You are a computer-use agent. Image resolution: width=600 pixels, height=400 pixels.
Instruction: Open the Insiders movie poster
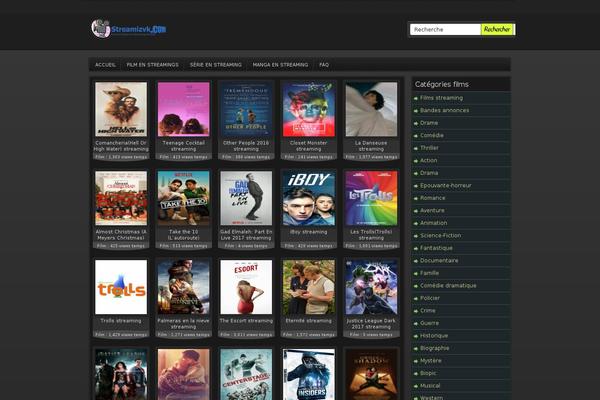tap(309, 374)
